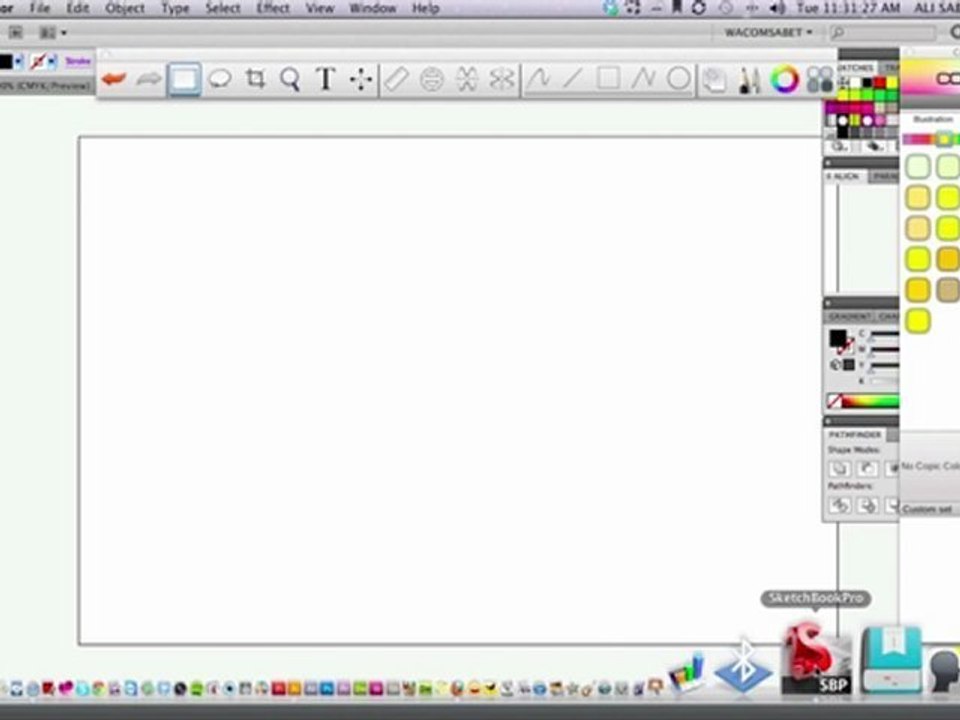The image size is (960, 720).
Task: Open the Help menu
Action: [426, 9]
